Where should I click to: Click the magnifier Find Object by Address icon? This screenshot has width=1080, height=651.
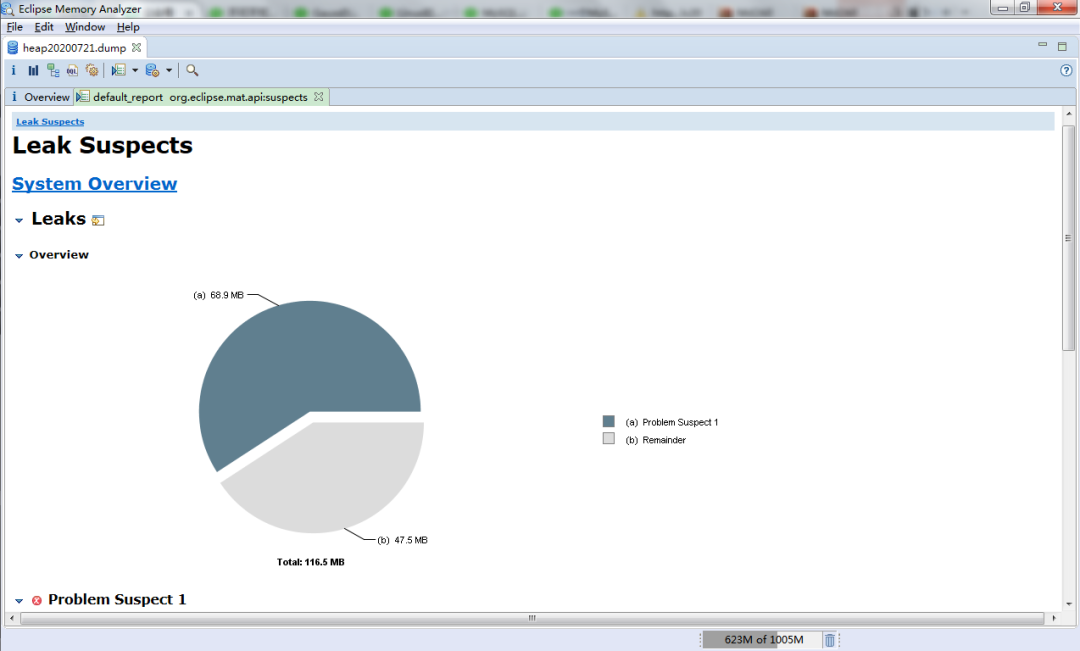click(192, 70)
